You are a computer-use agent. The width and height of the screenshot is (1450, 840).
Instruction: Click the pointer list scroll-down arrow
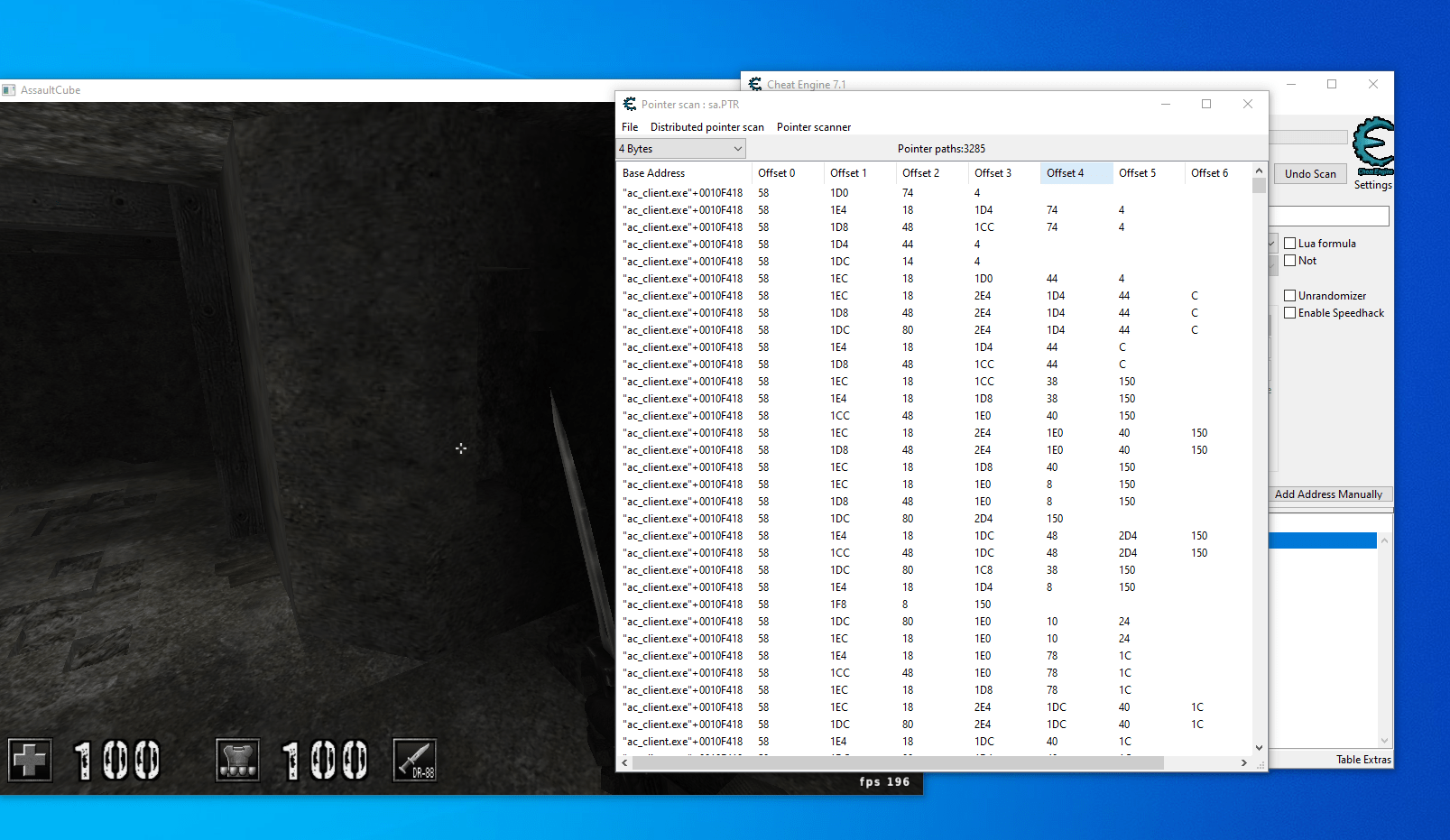(1259, 748)
